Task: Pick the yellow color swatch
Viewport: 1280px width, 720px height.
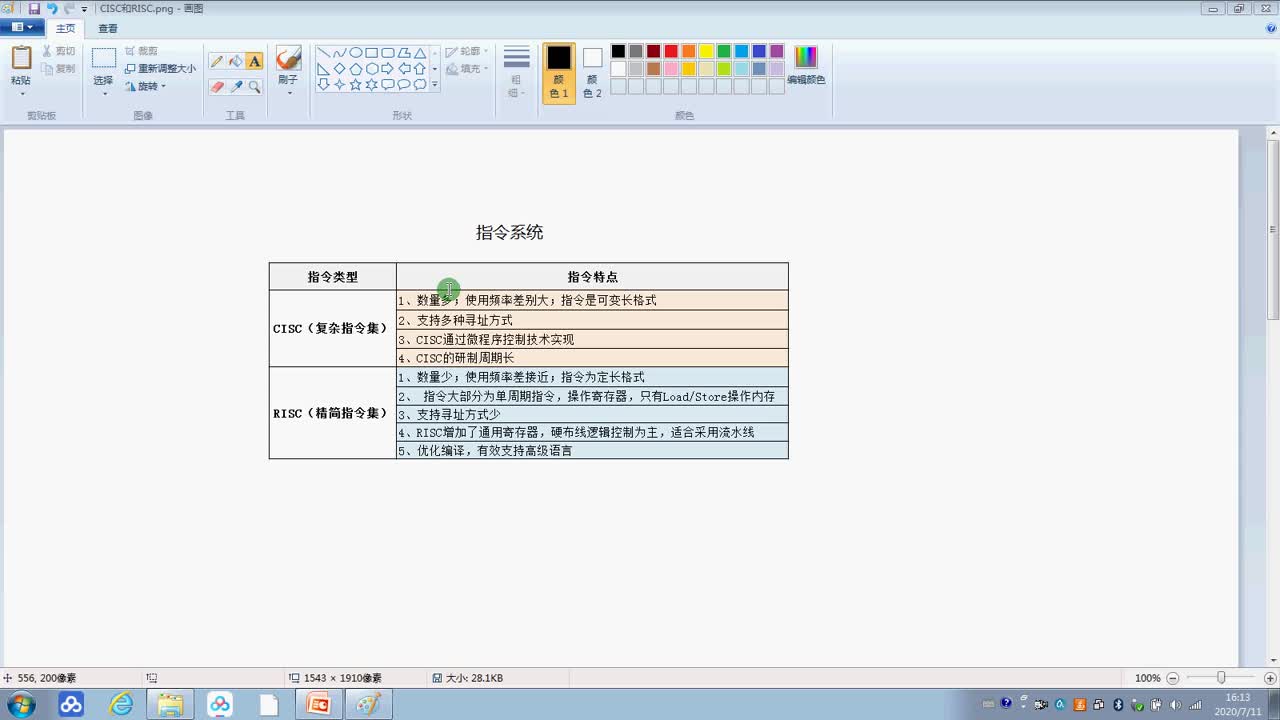Action: 706,51
